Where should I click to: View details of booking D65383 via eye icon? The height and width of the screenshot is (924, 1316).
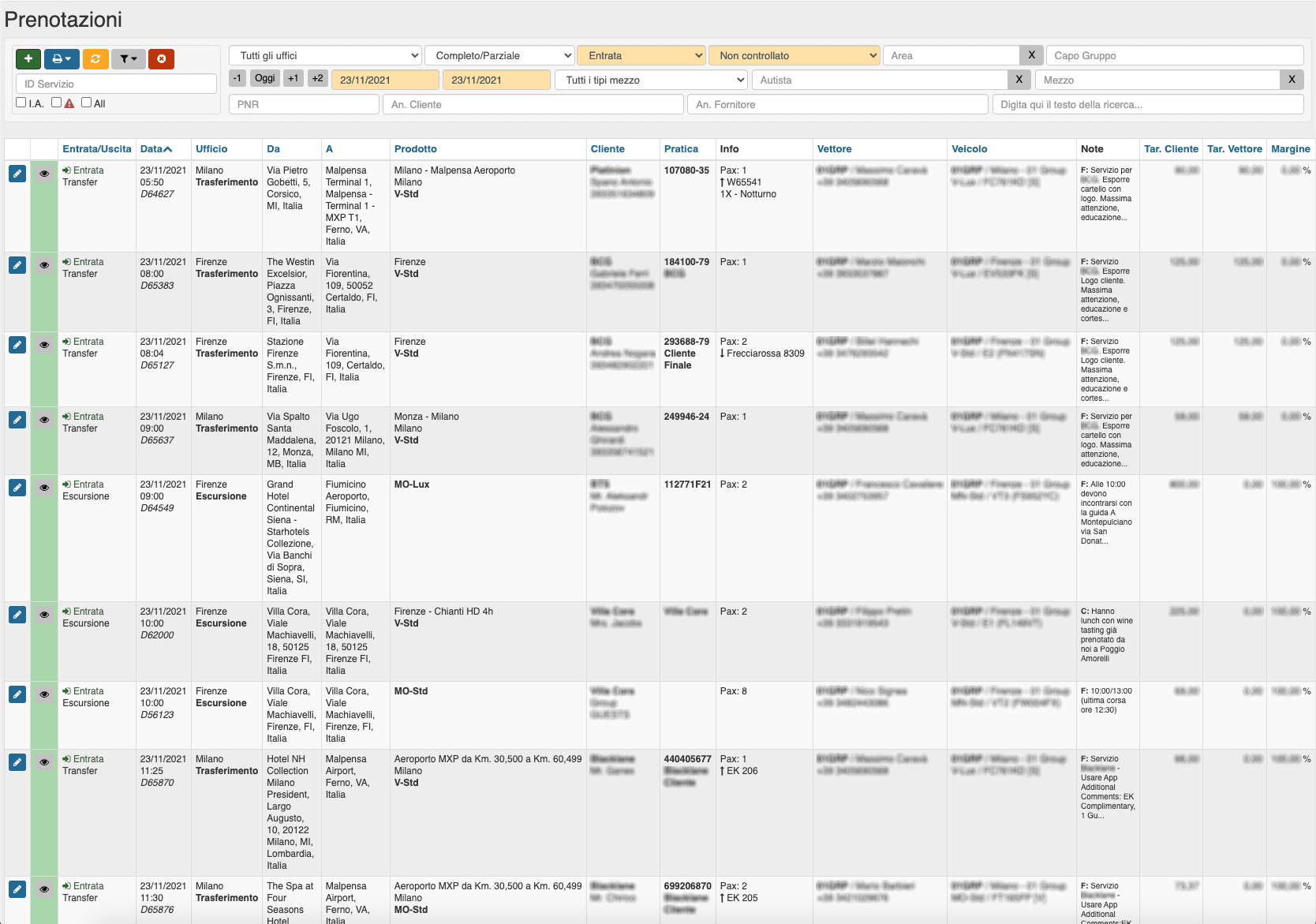[x=44, y=265]
